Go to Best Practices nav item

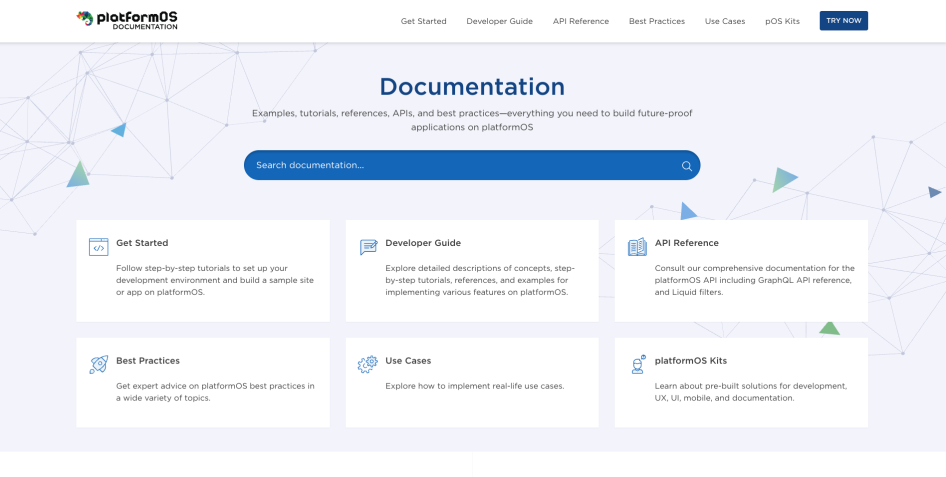coord(657,21)
